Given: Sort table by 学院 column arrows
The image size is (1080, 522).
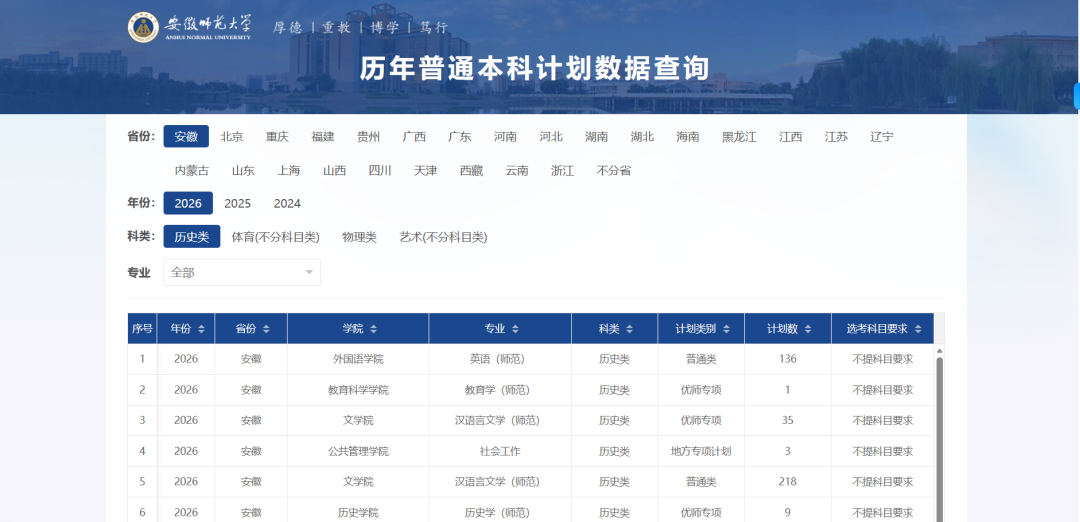Looking at the screenshot, I should 373,329.
